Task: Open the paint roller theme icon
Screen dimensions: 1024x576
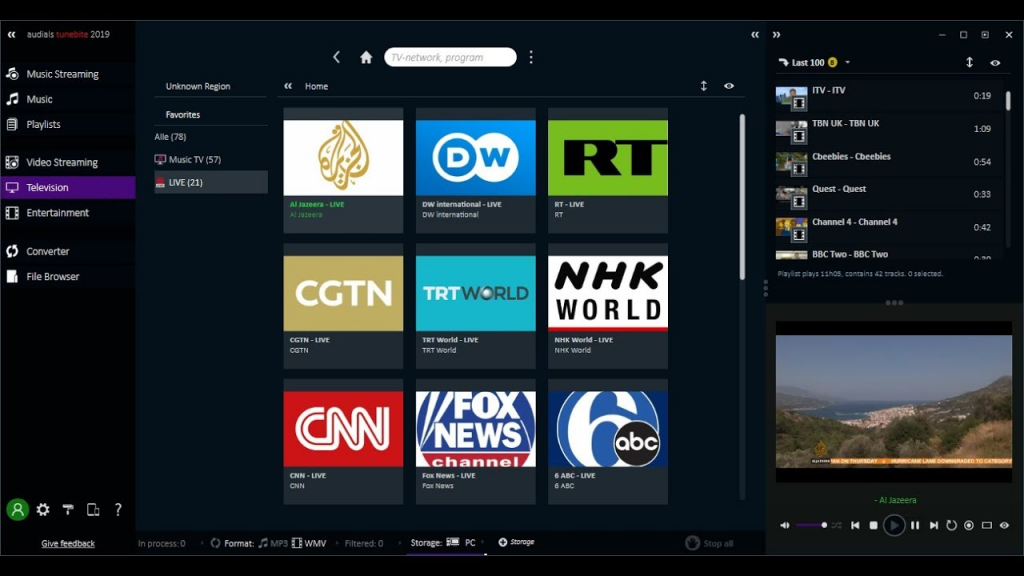Action: [x=68, y=509]
